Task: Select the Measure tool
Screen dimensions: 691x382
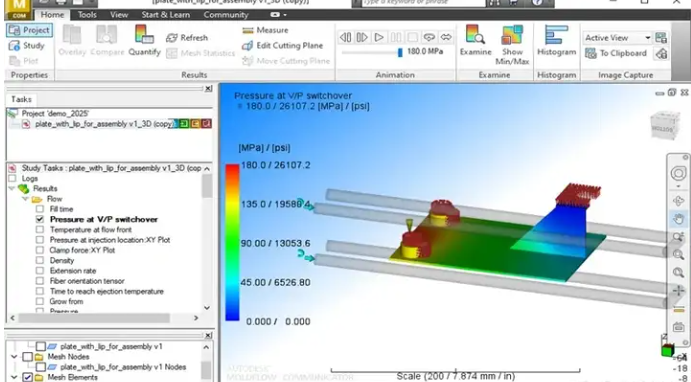Action: point(266,30)
